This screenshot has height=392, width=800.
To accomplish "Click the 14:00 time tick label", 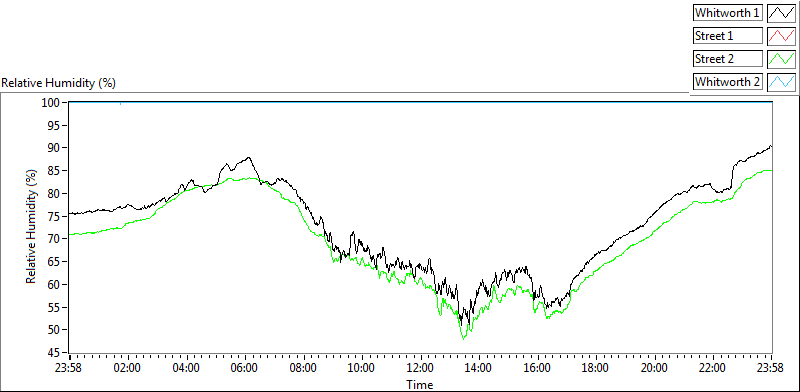I will [x=479, y=368].
